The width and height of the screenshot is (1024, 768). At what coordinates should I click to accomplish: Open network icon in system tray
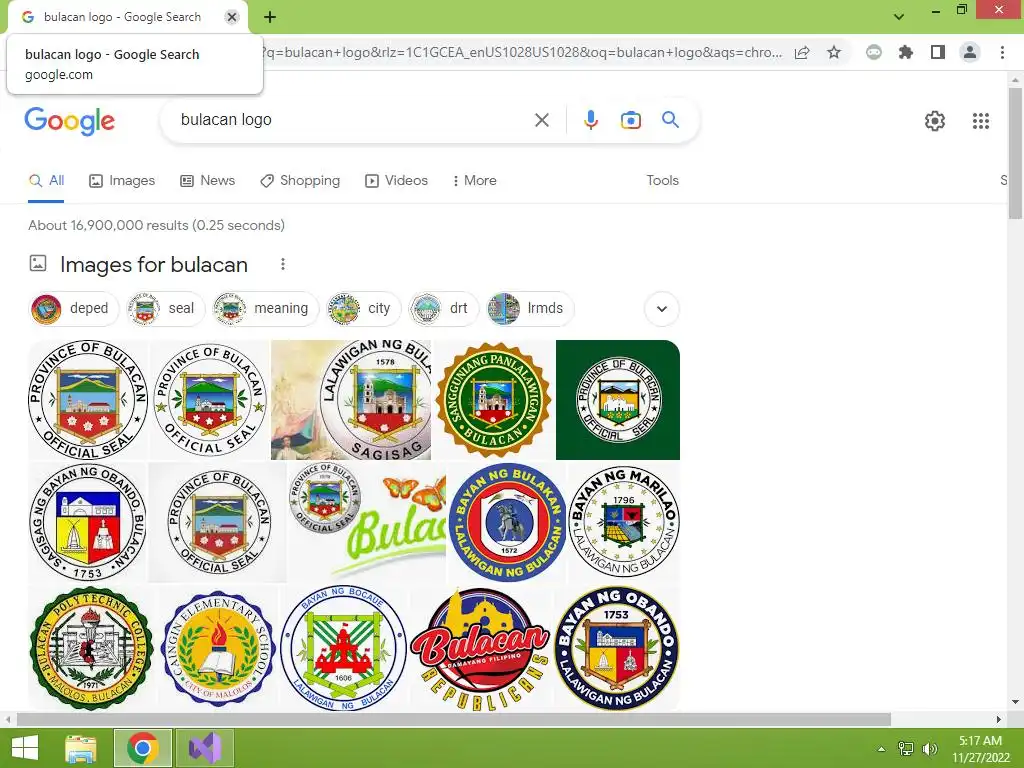pos(905,748)
